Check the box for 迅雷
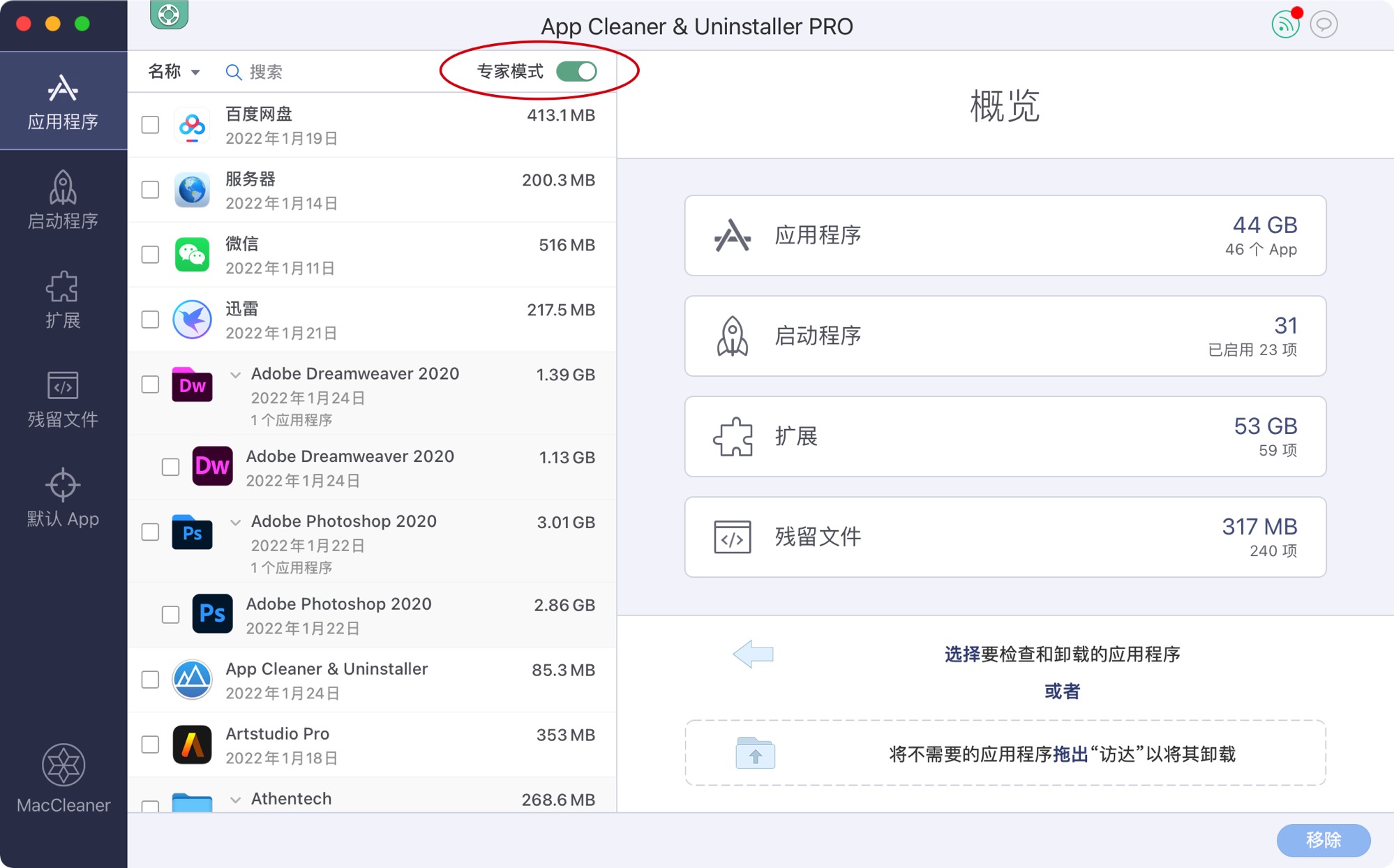The width and height of the screenshot is (1394, 868). pyautogui.click(x=150, y=320)
